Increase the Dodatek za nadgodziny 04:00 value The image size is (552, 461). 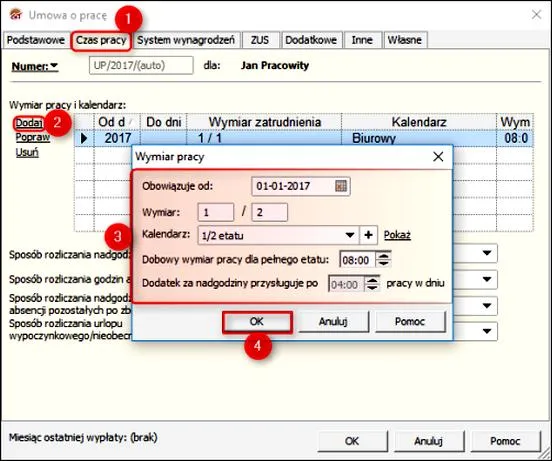pos(372,280)
